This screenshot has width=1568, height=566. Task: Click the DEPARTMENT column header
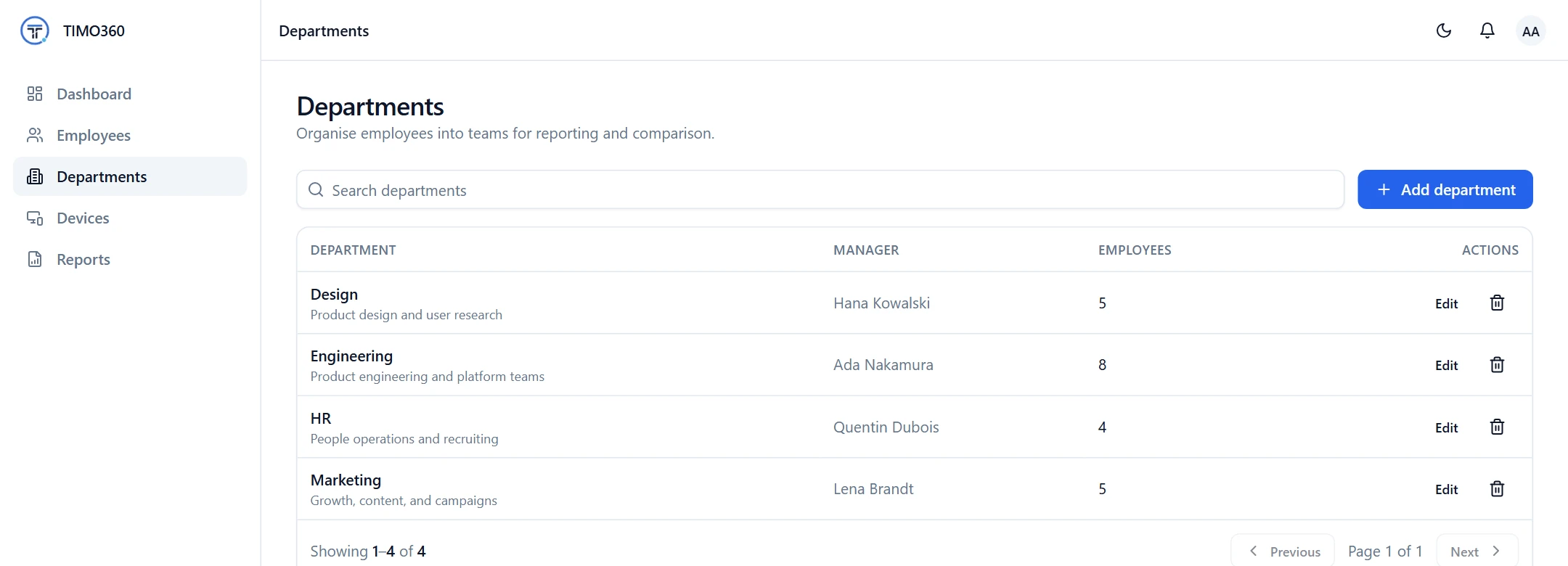pos(354,250)
